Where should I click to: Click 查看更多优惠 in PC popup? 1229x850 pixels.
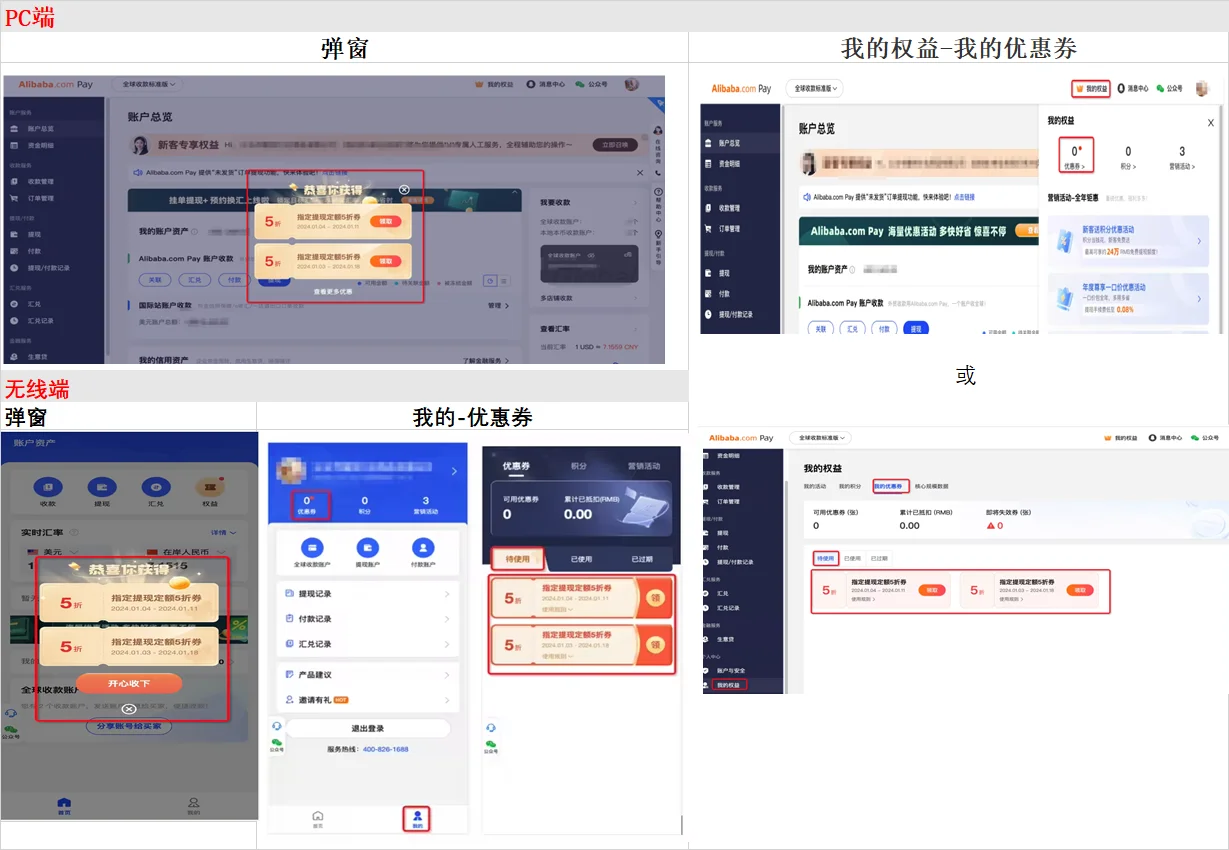pyautogui.click(x=332, y=292)
